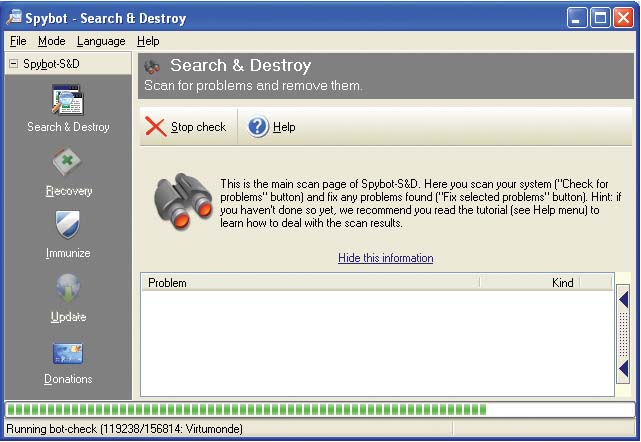
Task: Click the blue question mark Help icon
Action: pyautogui.click(x=259, y=127)
